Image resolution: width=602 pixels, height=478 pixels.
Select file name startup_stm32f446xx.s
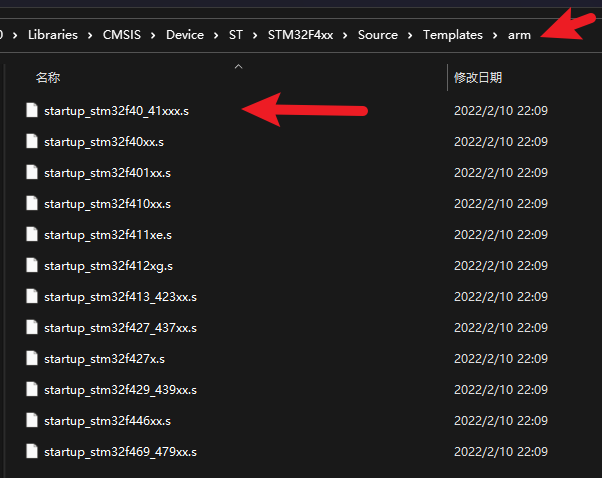point(108,421)
